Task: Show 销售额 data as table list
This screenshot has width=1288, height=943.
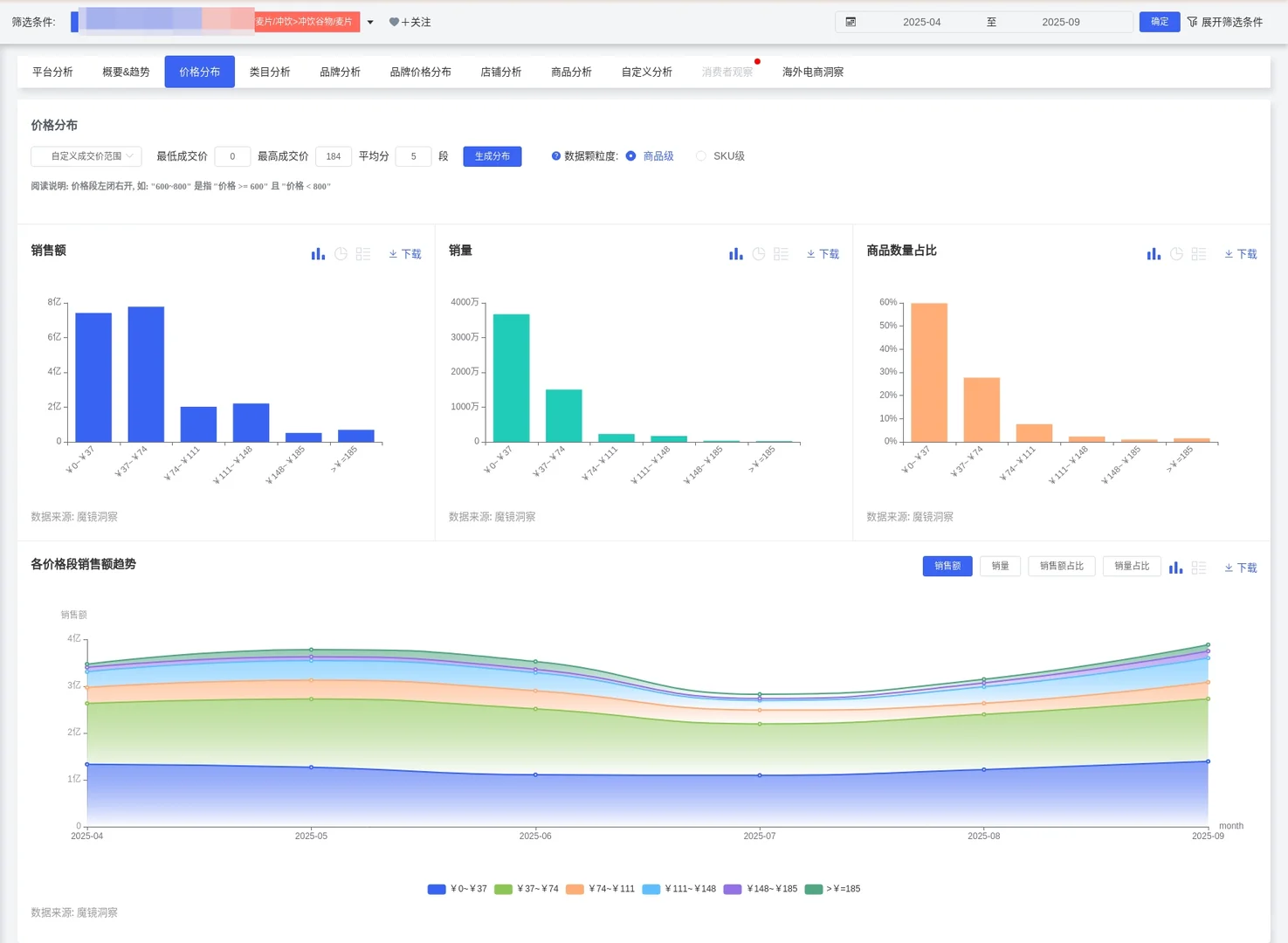Action: [363, 254]
